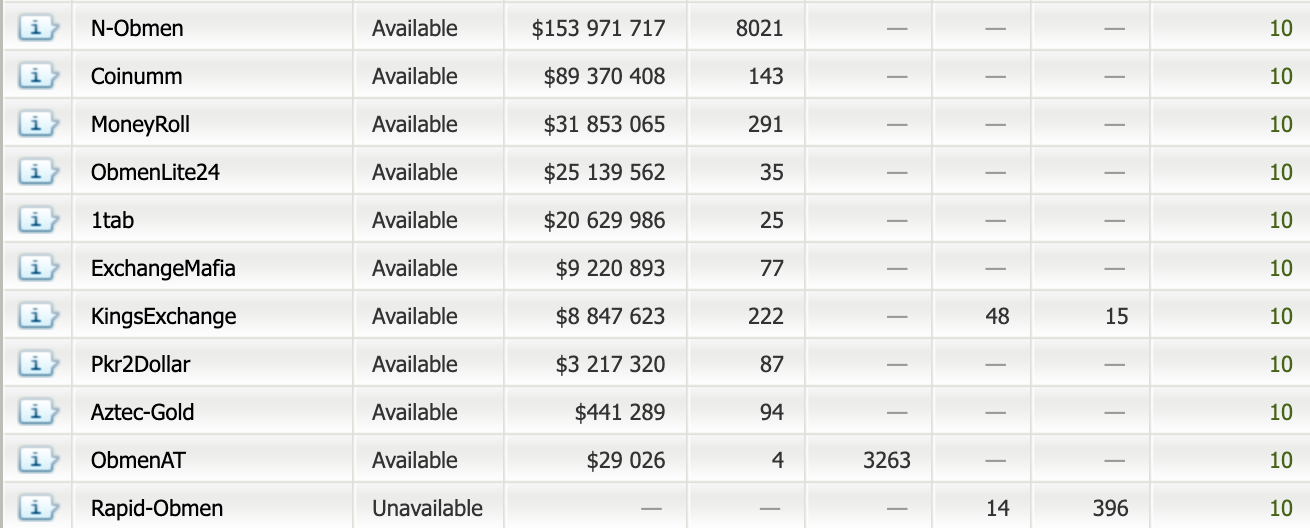Open Pkr2Dollar's info icon
This screenshot has height=528, width=1310.
click(35, 364)
